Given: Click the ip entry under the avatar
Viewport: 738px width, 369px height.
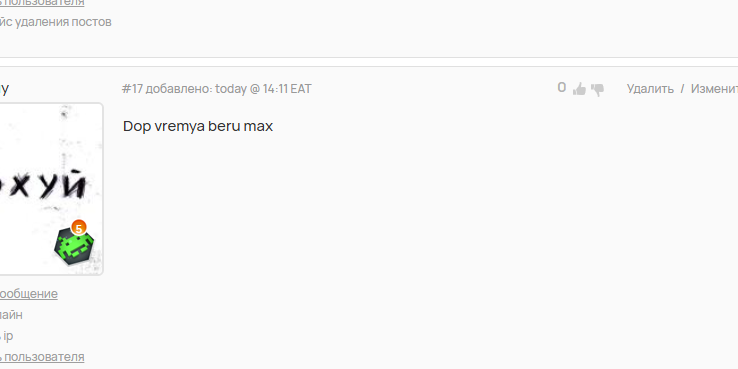Looking at the screenshot, I should pyautogui.click(x=7, y=336).
